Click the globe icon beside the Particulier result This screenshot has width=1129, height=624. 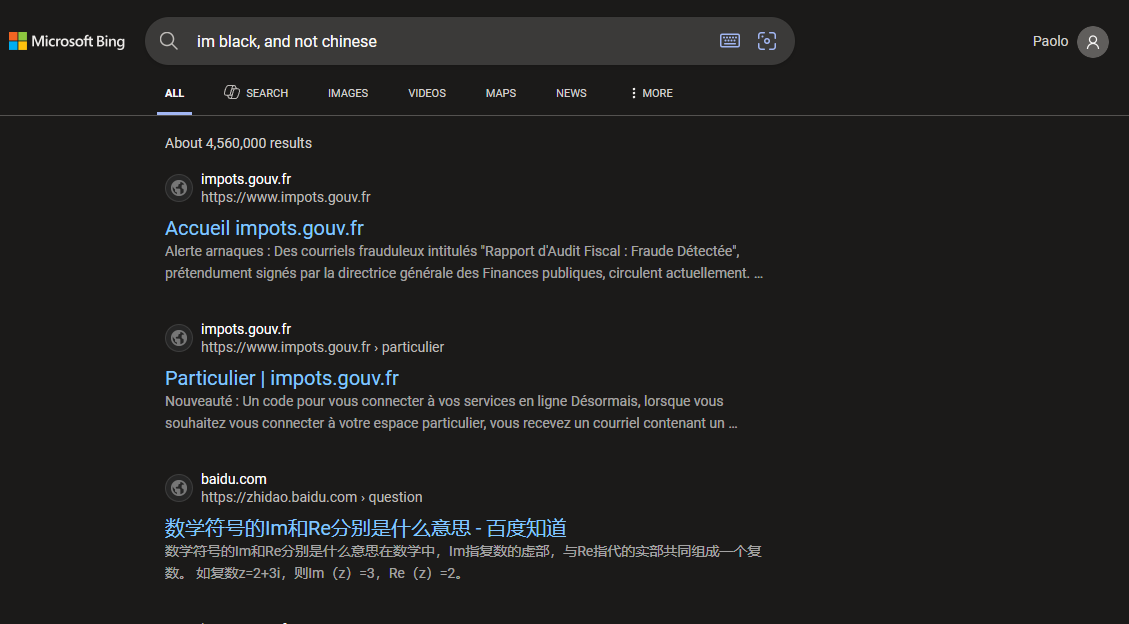point(179,338)
